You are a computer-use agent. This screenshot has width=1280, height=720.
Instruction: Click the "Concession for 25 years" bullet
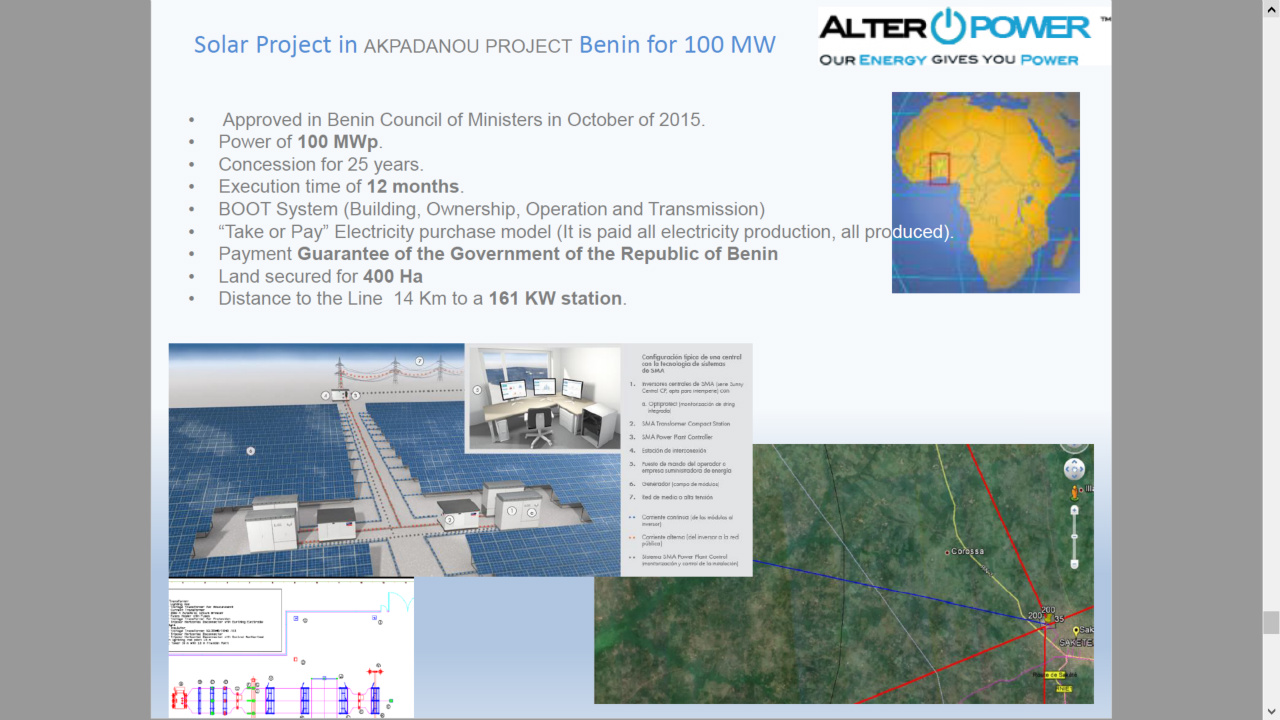tap(321, 164)
